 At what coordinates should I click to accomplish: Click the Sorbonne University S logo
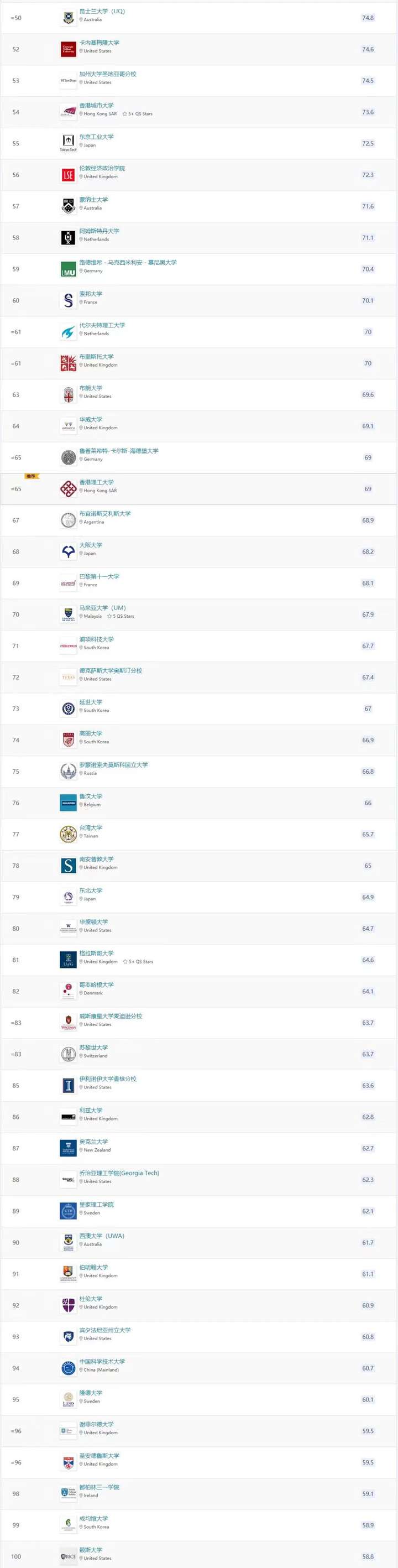coord(68,301)
